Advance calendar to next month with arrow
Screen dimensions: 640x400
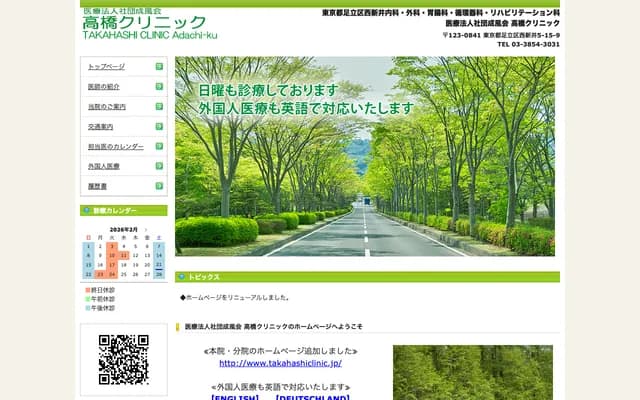tap(146, 229)
